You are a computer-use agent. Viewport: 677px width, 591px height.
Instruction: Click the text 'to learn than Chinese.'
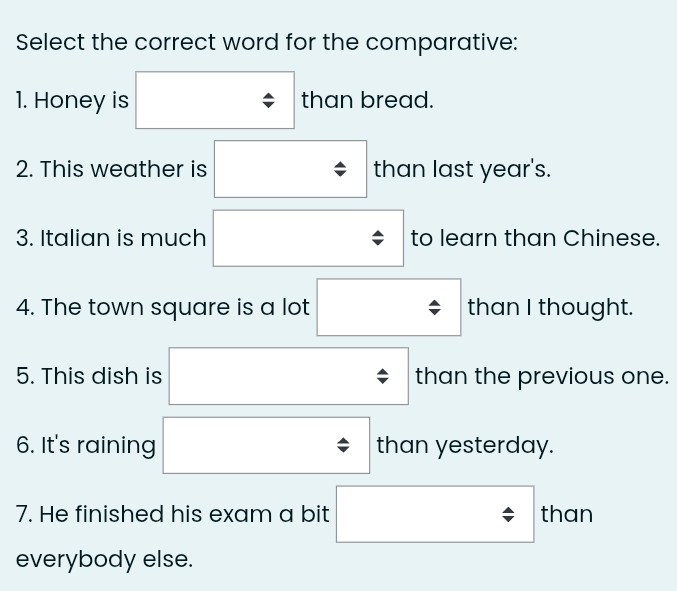pyautogui.click(x=535, y=238)
